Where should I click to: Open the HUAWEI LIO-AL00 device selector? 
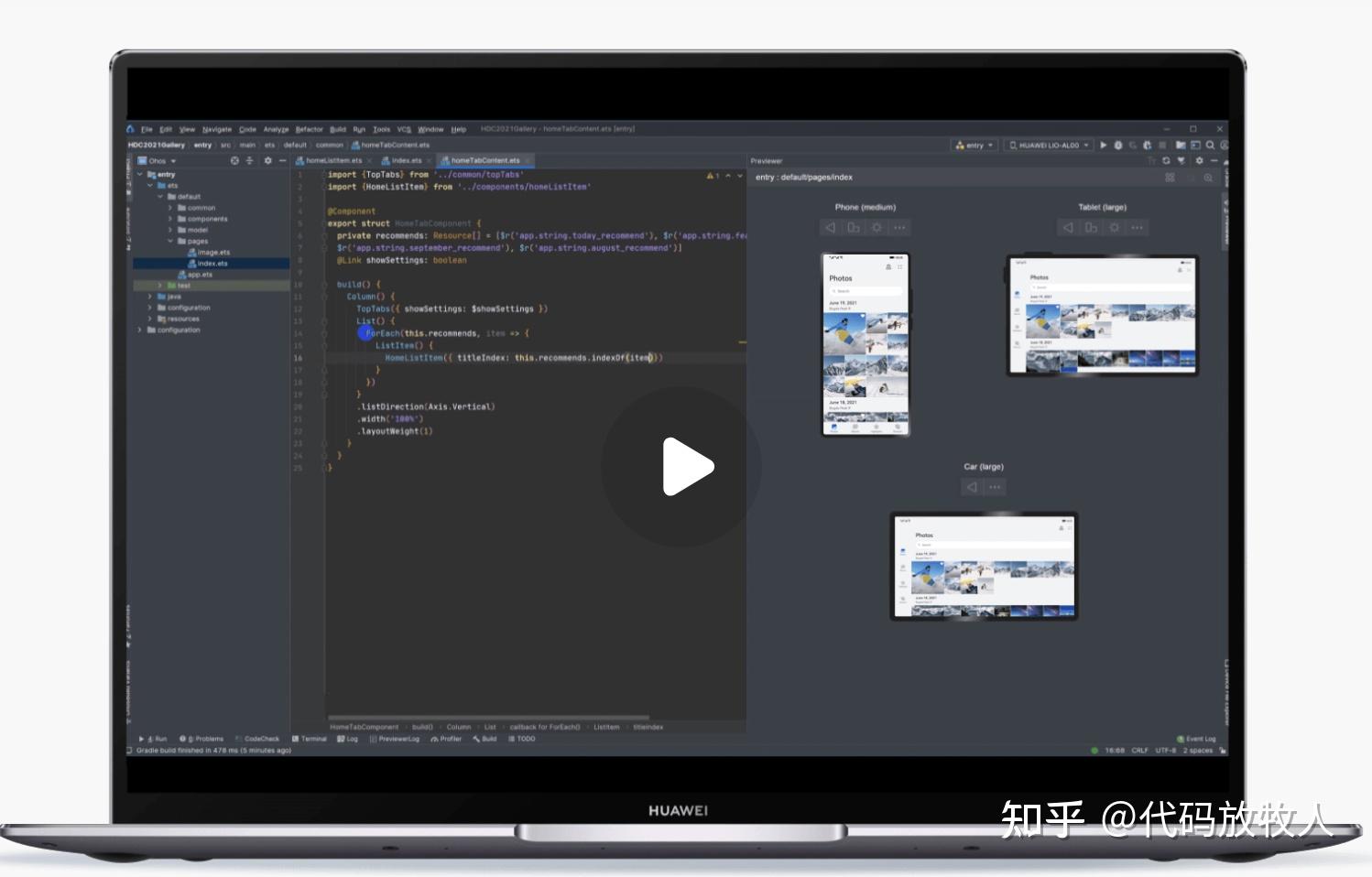pyautogui.click(x=1048, y=145)
